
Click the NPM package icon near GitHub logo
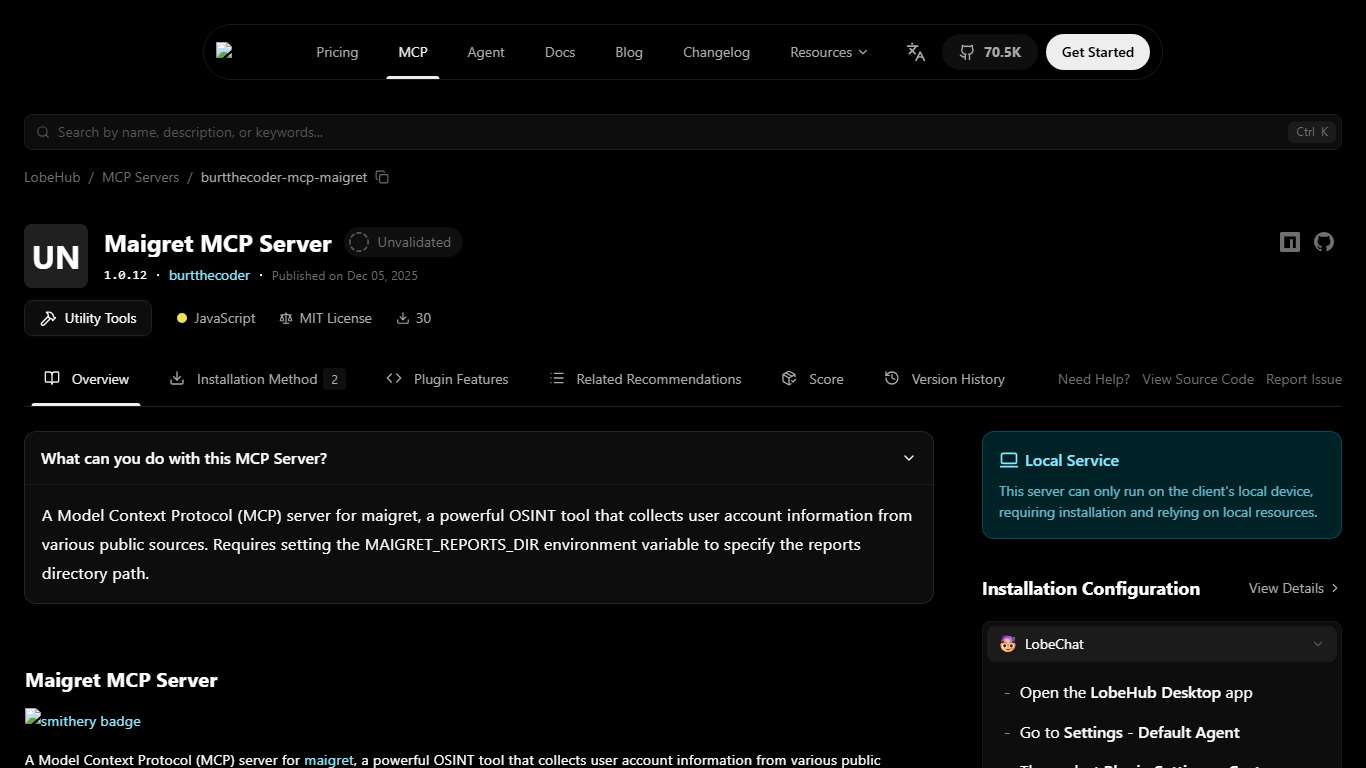(x=1289, y=242)
